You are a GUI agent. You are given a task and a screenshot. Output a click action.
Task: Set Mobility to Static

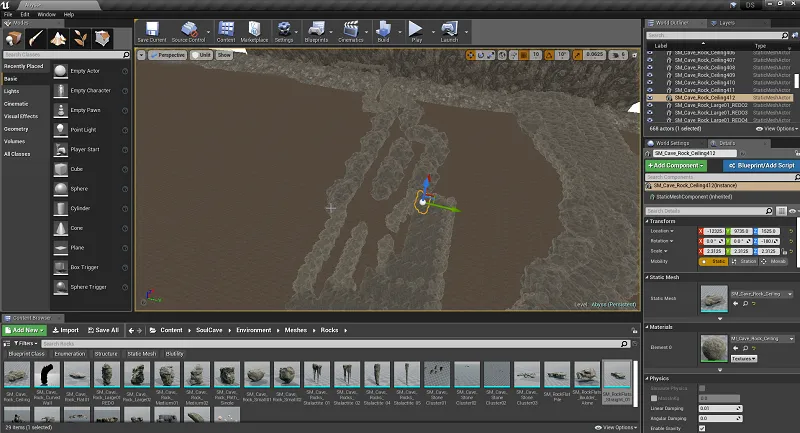pyautogui.click(x=714, y=262)
